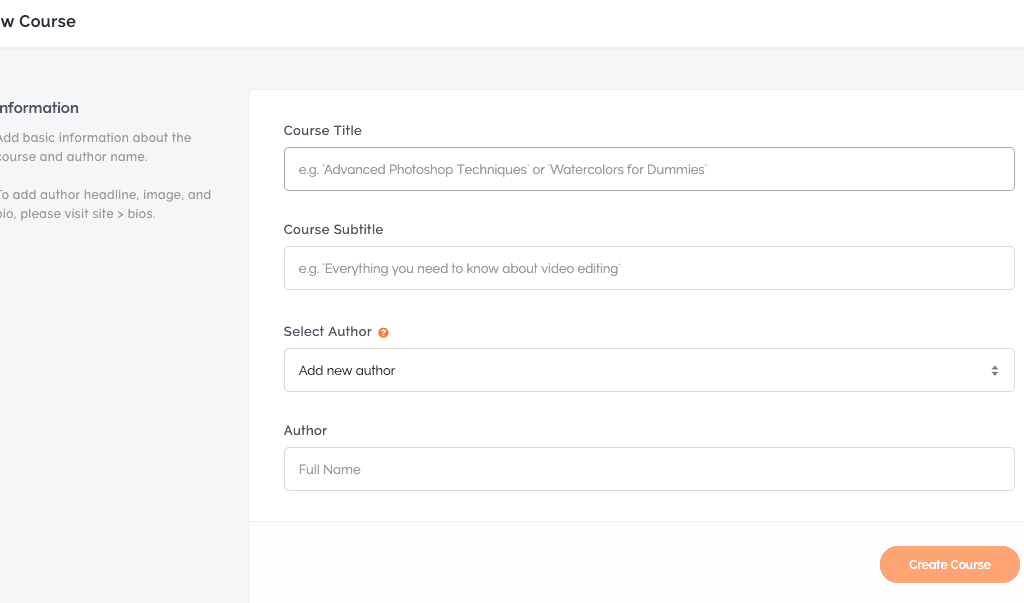This screenshot has height=603, width=1024.
Task: Click the 'Select Author' label text
Action: point(327,331)
